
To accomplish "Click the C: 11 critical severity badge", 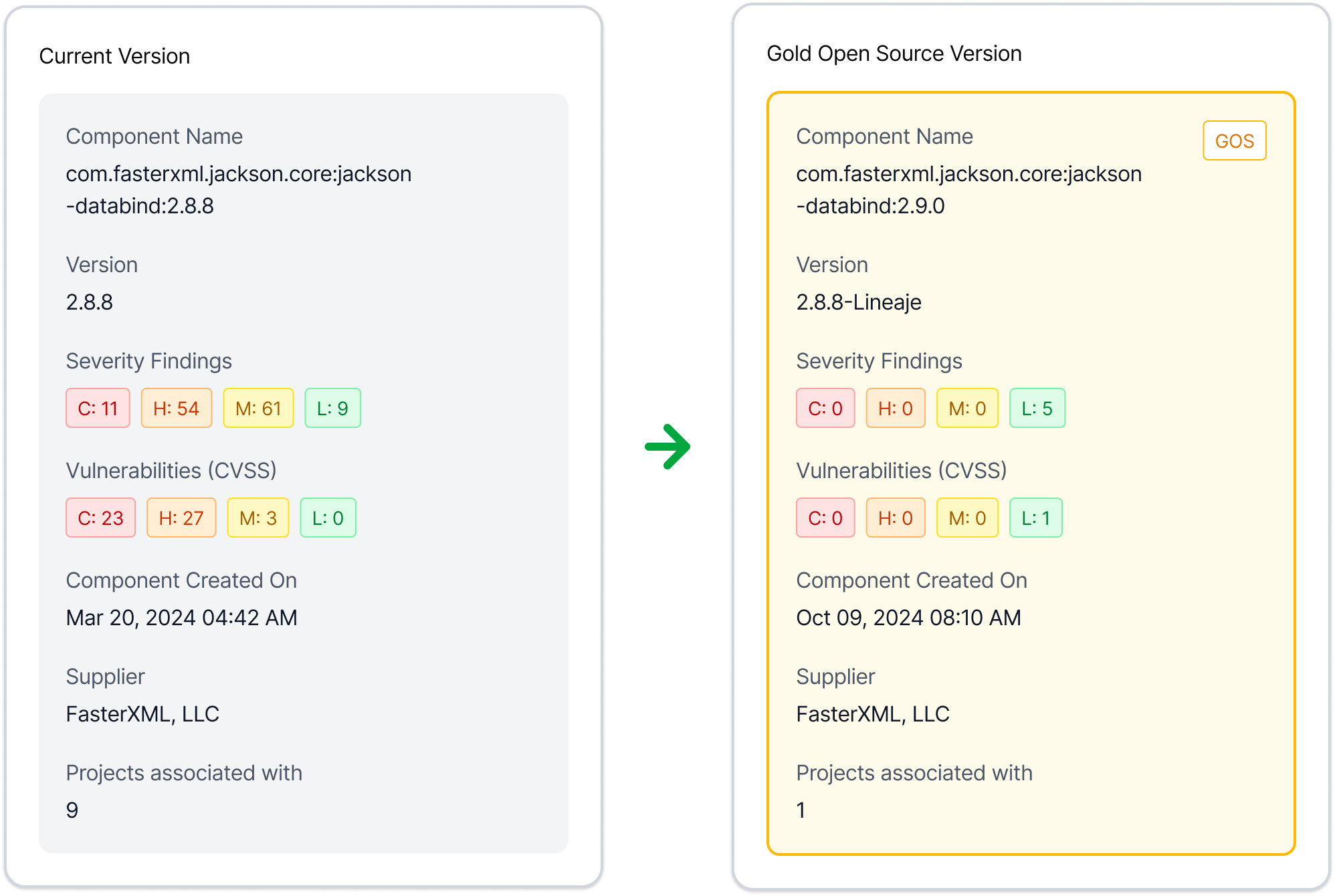I will [x=98, y=408].
